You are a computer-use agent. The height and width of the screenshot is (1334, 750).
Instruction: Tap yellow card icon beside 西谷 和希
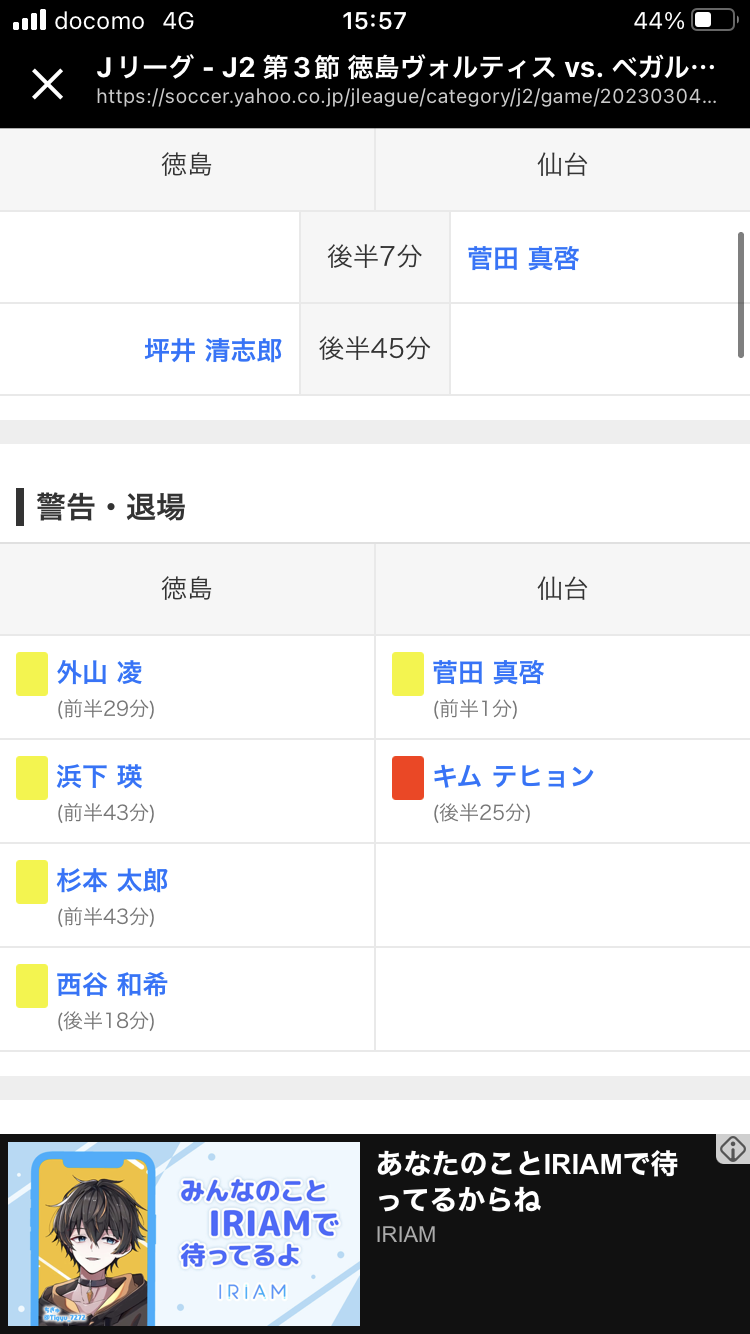tap(32, 985)
